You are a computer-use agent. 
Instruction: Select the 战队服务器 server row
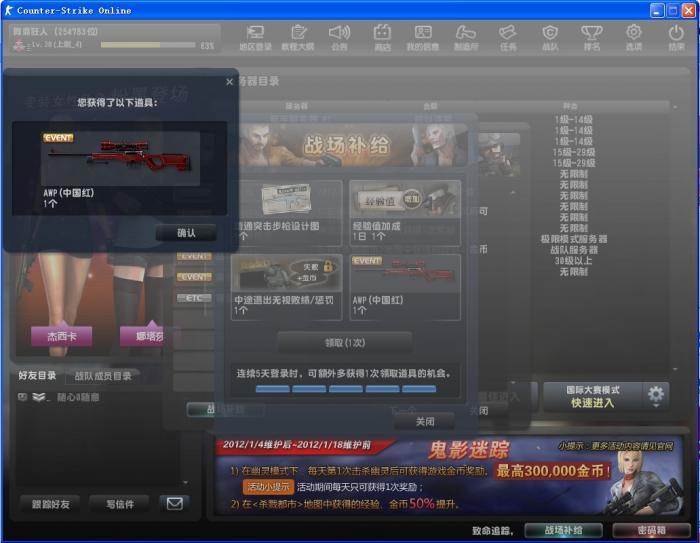coord(574,250)
